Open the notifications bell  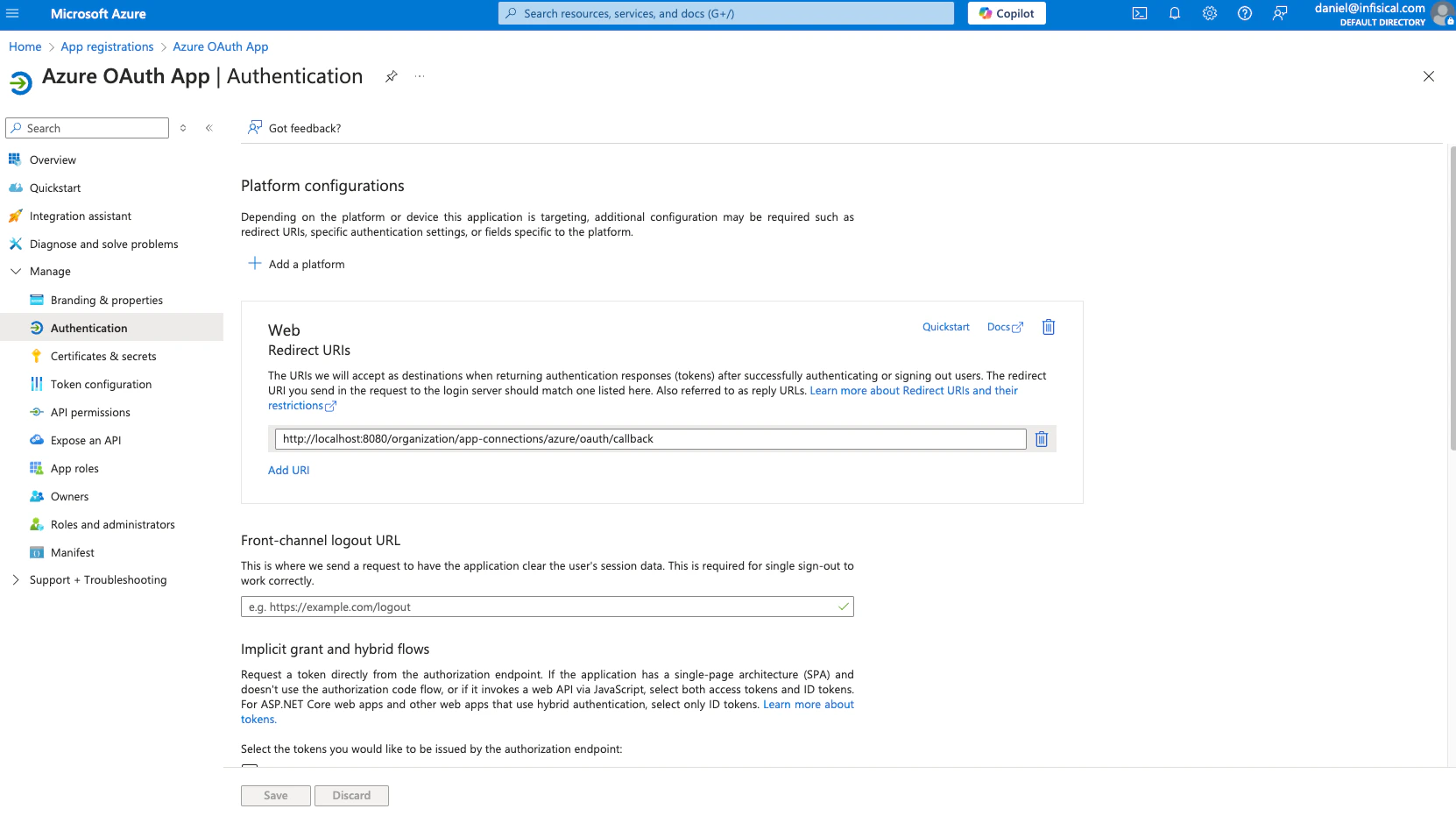[x=1175, y=13]
